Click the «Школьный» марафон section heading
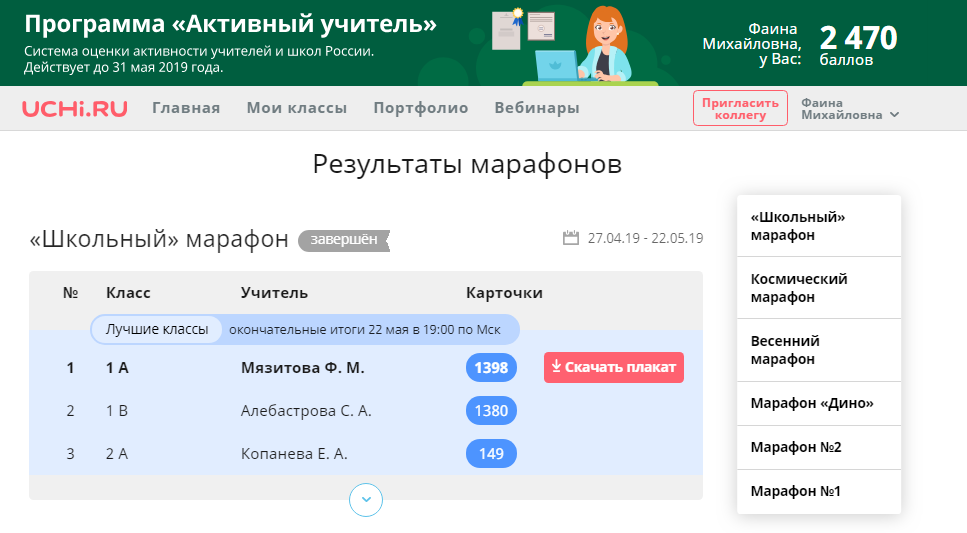967x533 pixels. point(159,239)
